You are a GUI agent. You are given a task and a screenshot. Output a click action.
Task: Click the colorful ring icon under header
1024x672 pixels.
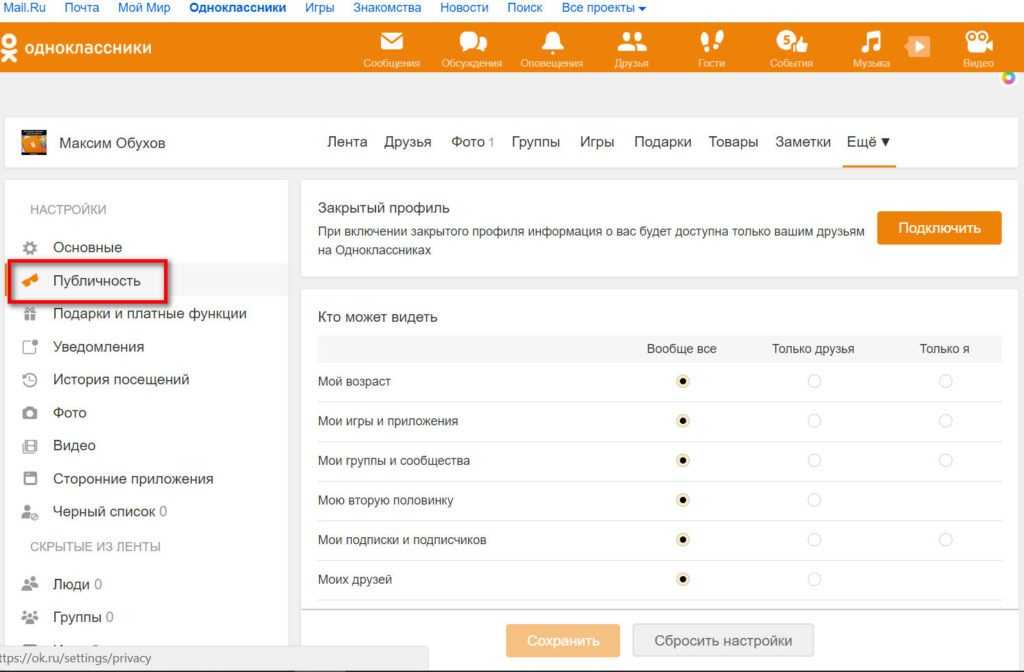[1009, 78]
